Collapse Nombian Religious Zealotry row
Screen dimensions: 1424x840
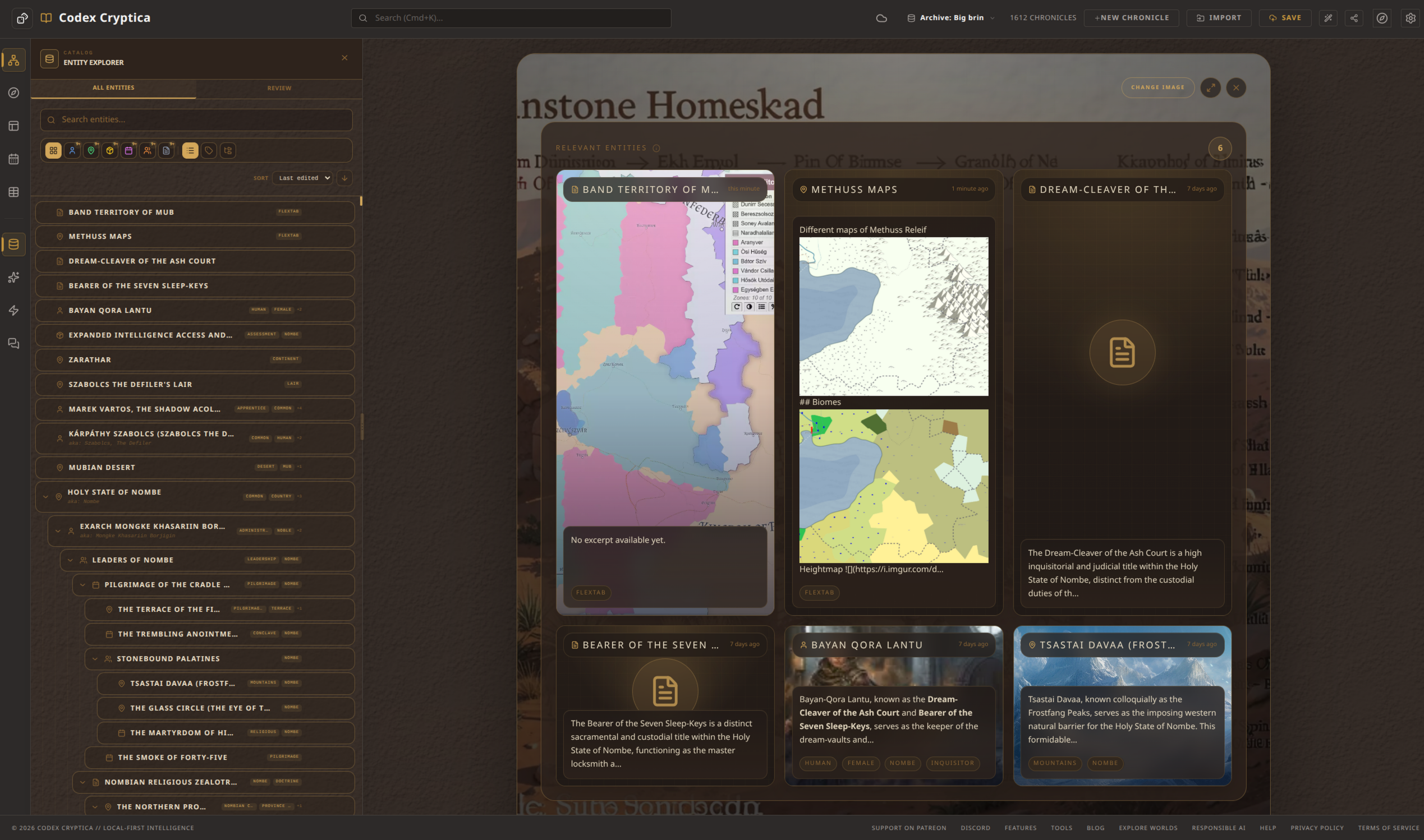pos(82,782)
